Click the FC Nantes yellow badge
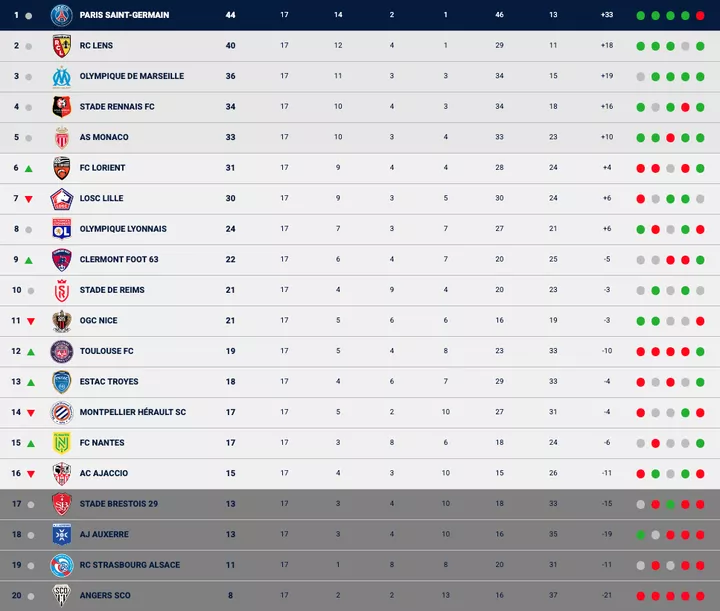 pos(62,442)
